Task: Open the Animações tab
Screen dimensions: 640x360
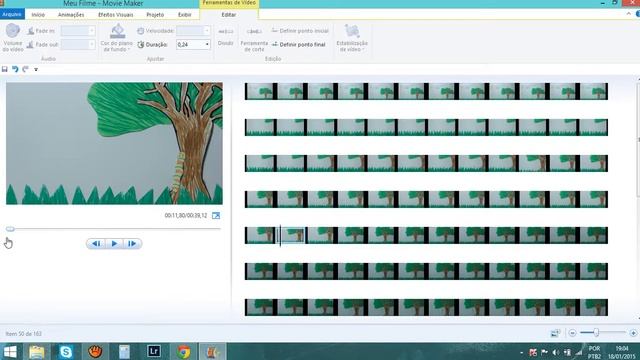Action: (71, 15)
